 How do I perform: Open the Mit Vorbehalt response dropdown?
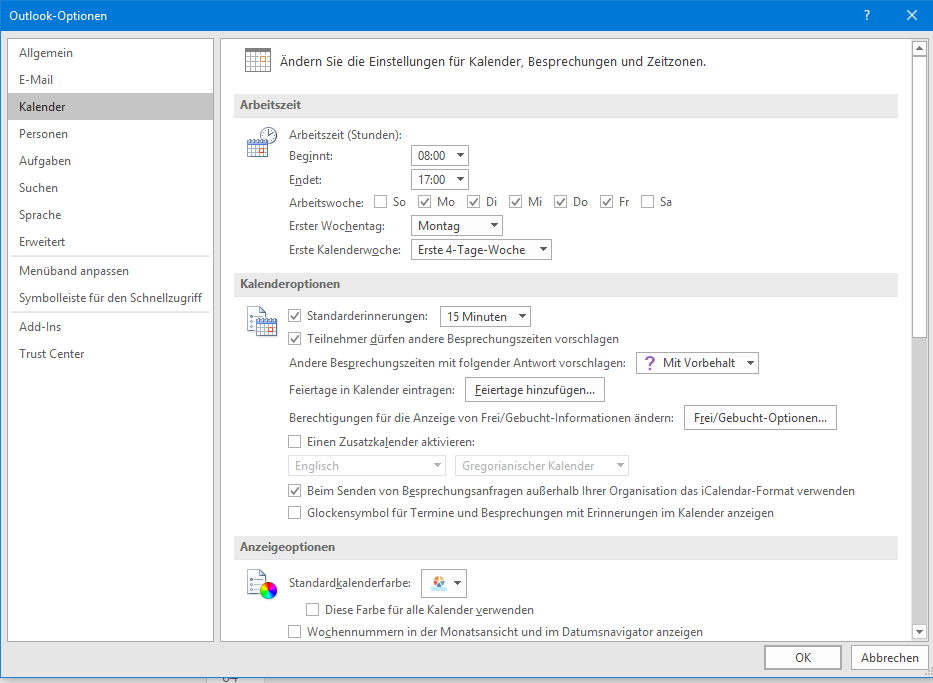pyautogui.click(x=697, y=363)
